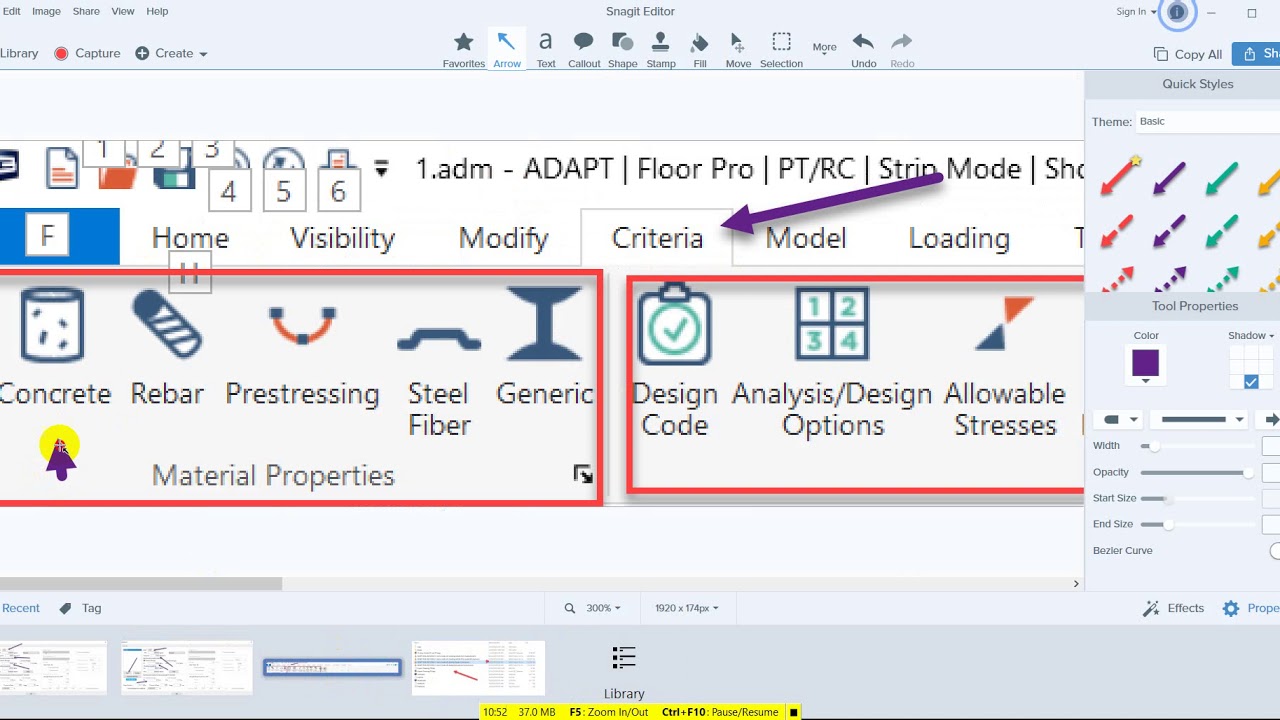The width and height of the screenshot is (1280, 720).
Task: Toggle the checked shadow direction cell
Action: [x=1251, y=382]
